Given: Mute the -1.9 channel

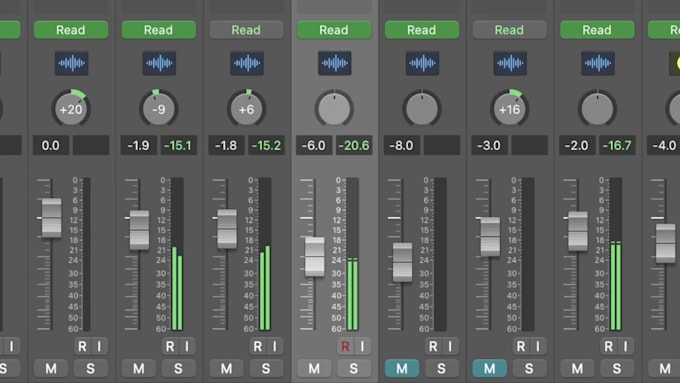Looking at the screenshot, I should 139,368.
